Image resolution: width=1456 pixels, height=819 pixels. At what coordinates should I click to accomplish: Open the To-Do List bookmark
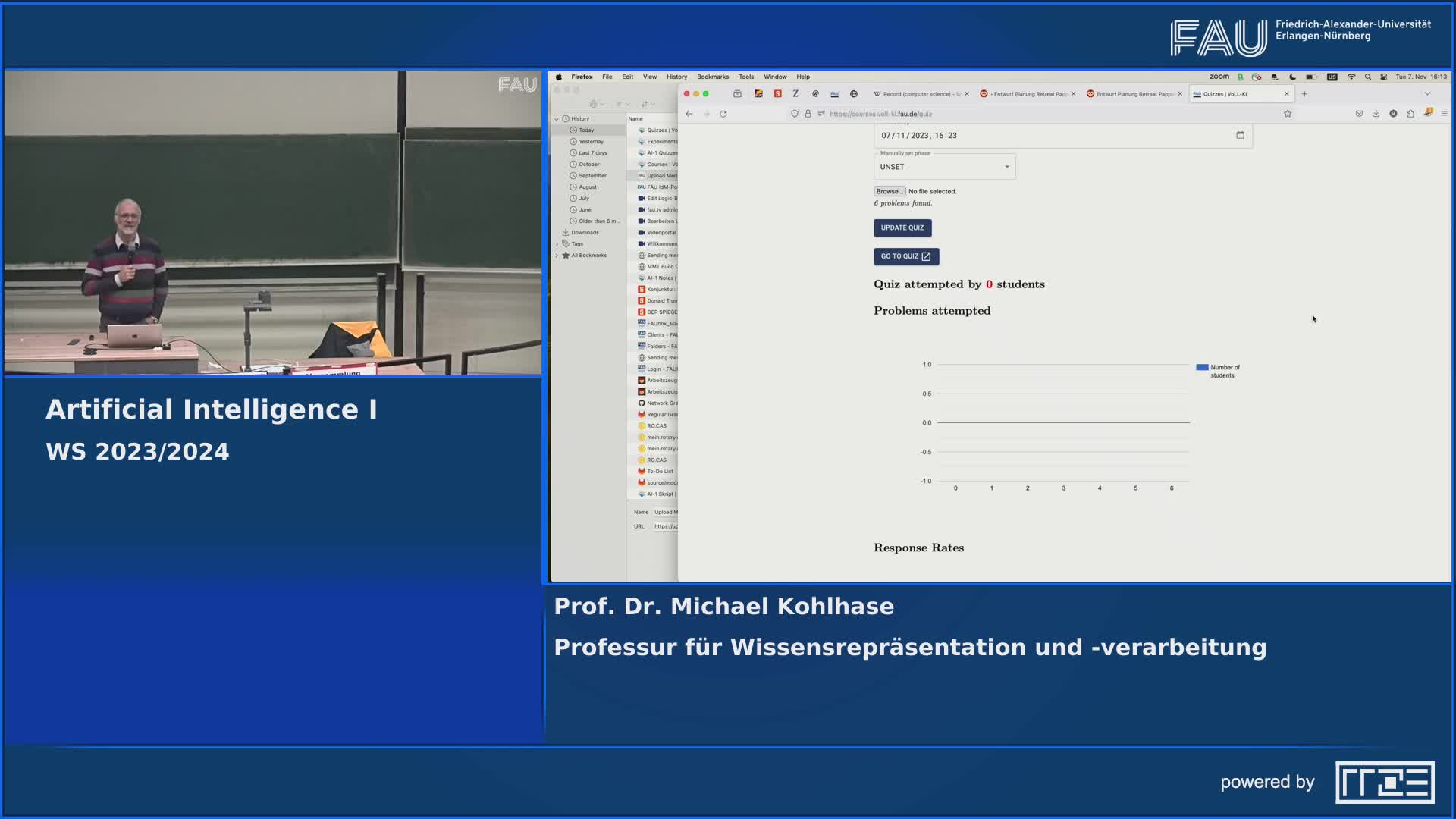pos(658,471)
